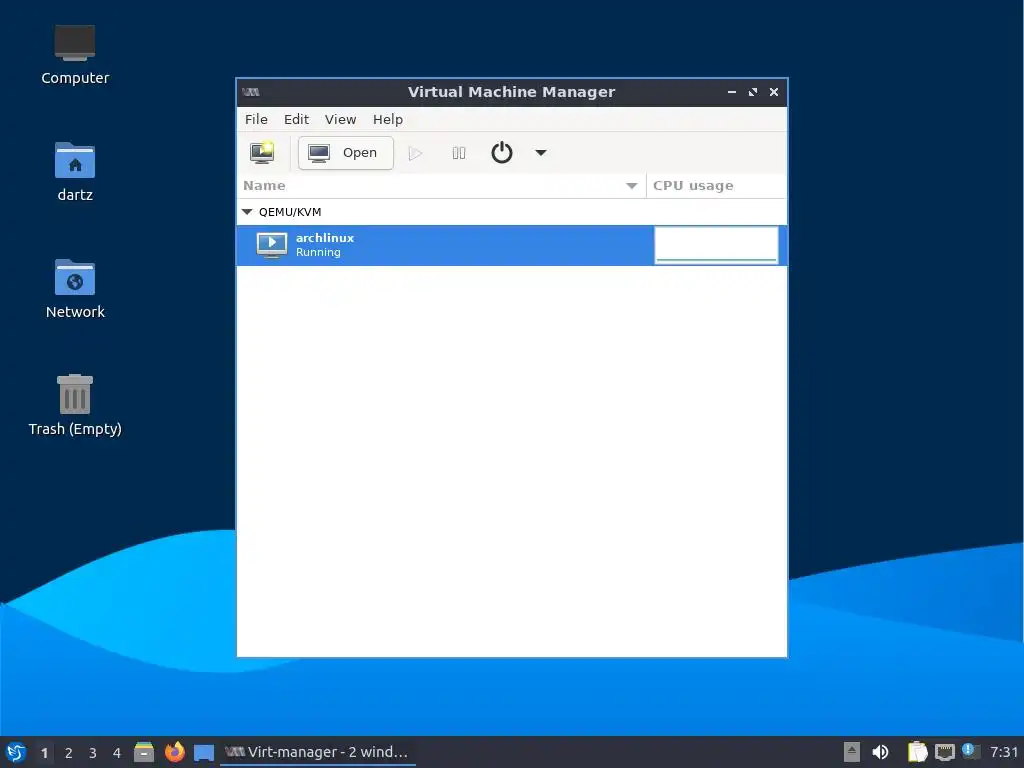The width and height of the screenshot is (1024, 768).
Task: Click the archlinux CPU usage graph
Action: click(x=716, y=245)
